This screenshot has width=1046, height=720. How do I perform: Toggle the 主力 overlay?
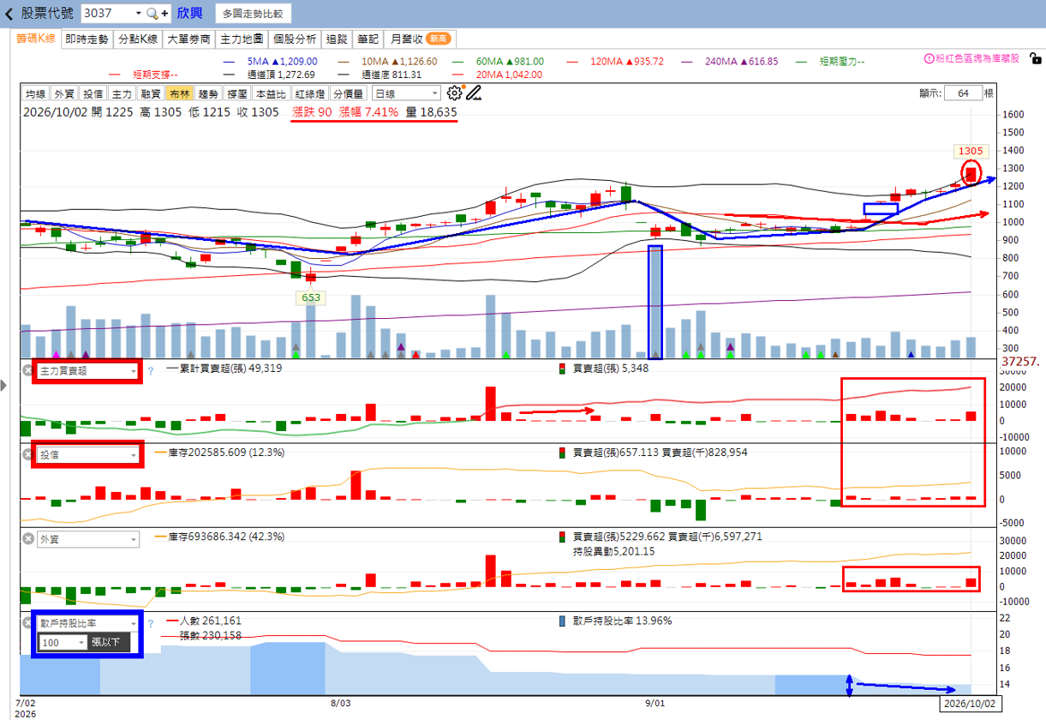pos(121,94)
